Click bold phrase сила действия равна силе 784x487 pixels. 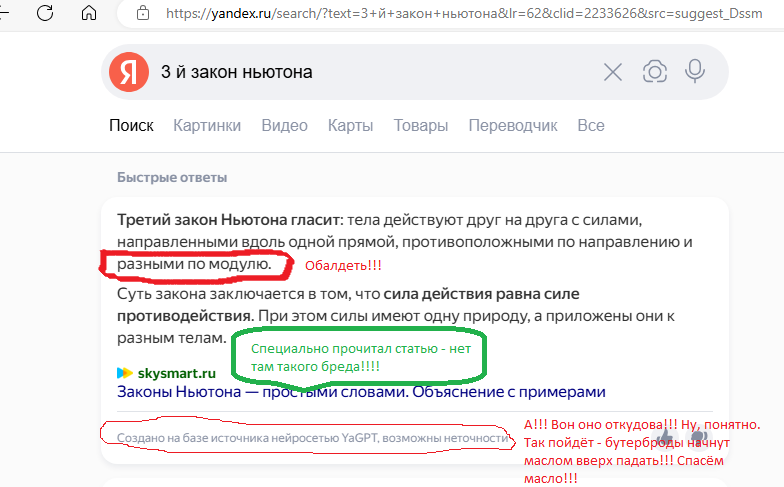coord(481,294)
